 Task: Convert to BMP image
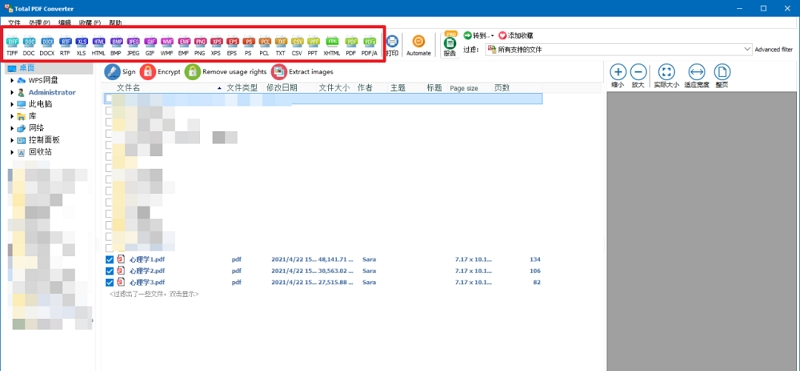[116, 45]
